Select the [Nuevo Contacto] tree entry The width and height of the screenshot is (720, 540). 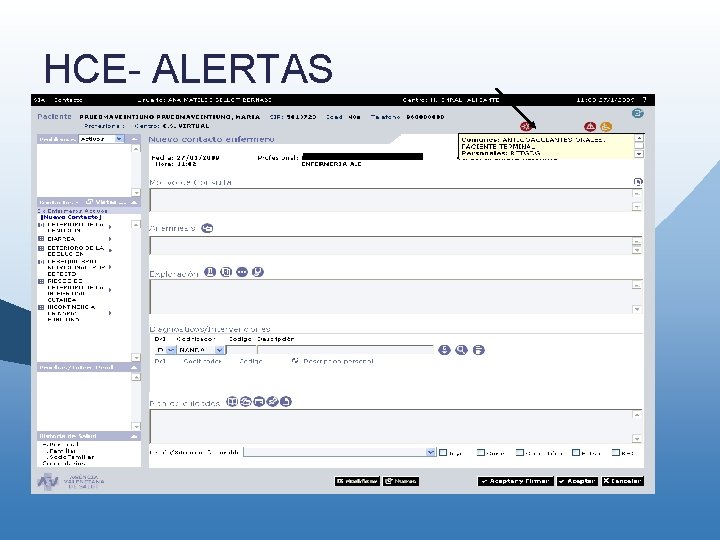coord(71,217)
